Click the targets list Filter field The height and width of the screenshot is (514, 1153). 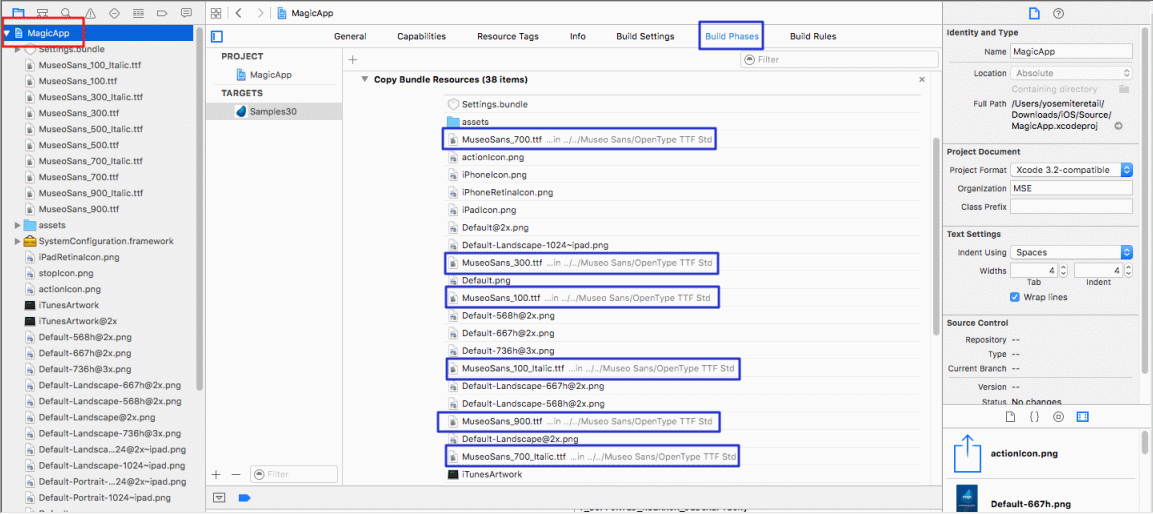pos(293,474)
